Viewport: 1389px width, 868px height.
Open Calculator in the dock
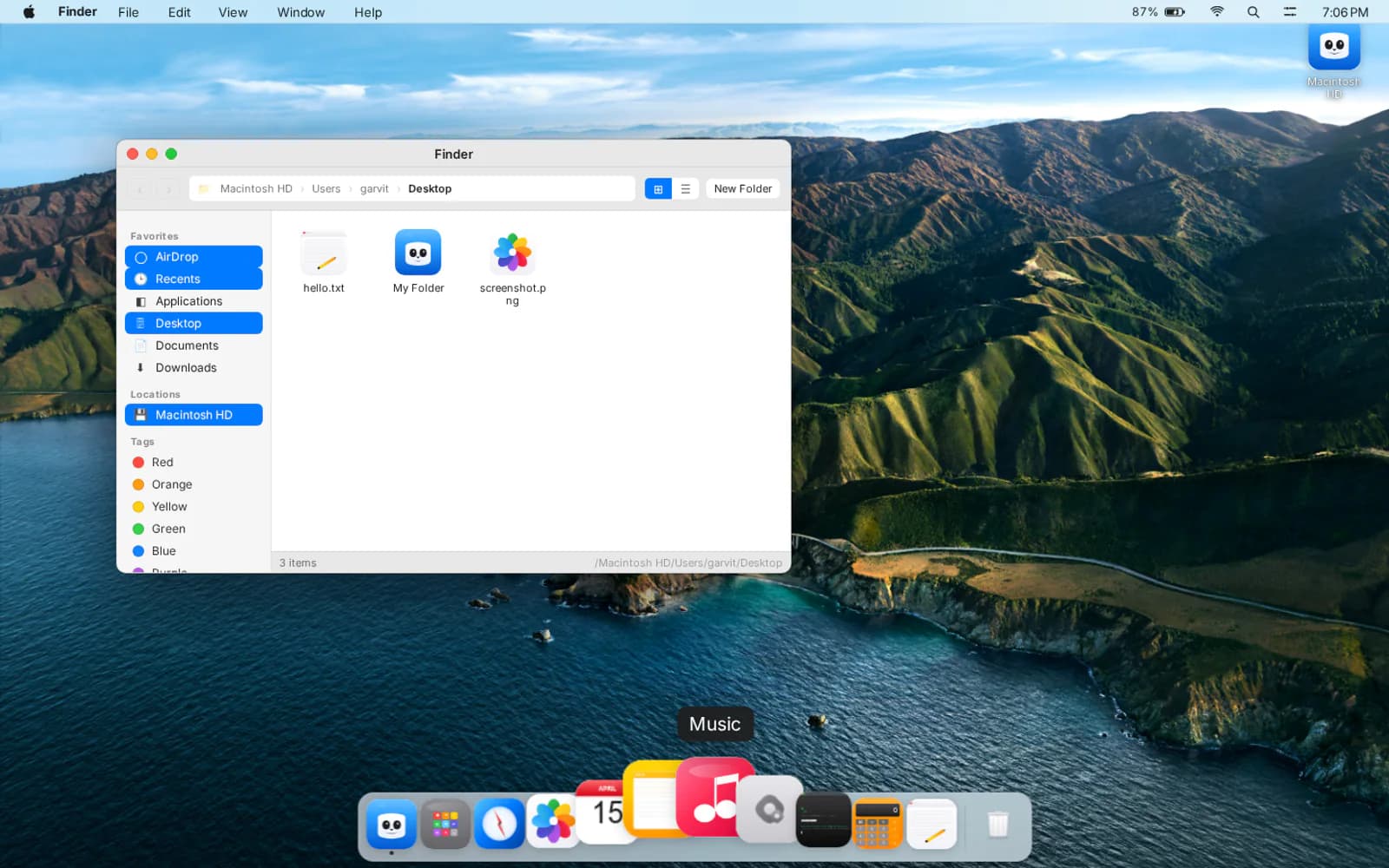[878, 824]
